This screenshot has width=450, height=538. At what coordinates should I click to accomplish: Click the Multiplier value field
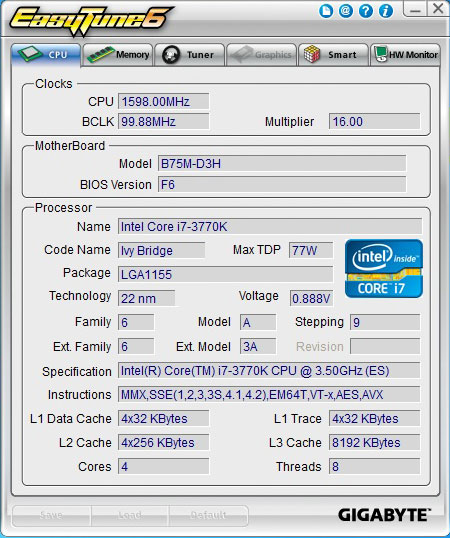pos(375,121)
